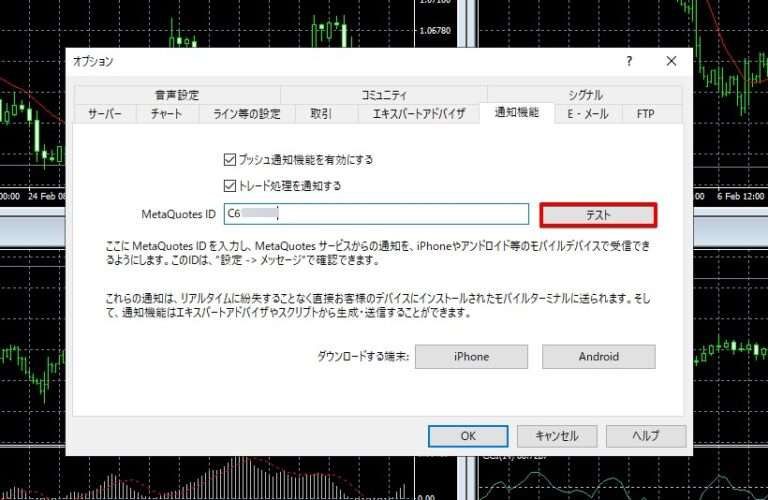Switch to the チャート tab
768x500 pixels.
[x=167, y=114]
